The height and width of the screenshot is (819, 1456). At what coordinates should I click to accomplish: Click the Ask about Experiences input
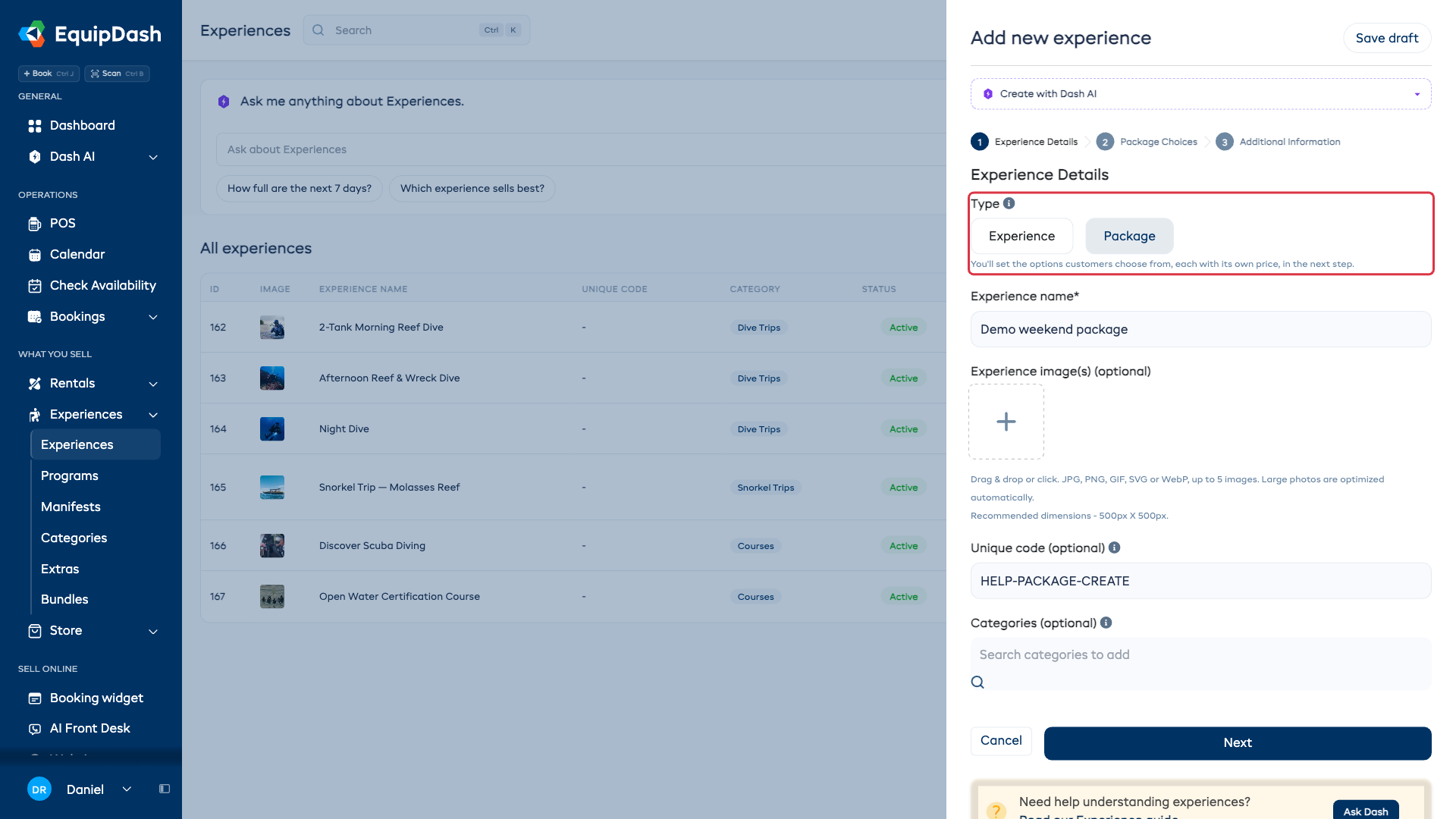(x=581, y=149)
